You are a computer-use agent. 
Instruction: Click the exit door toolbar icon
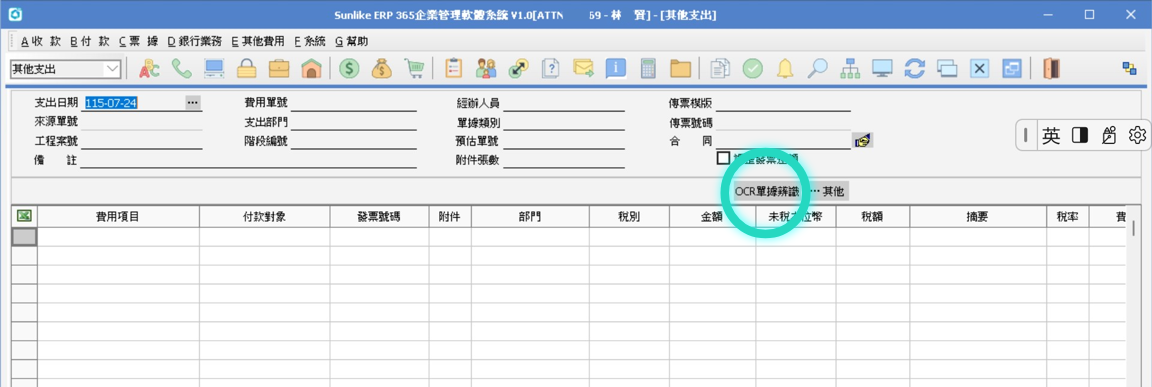1051,68
